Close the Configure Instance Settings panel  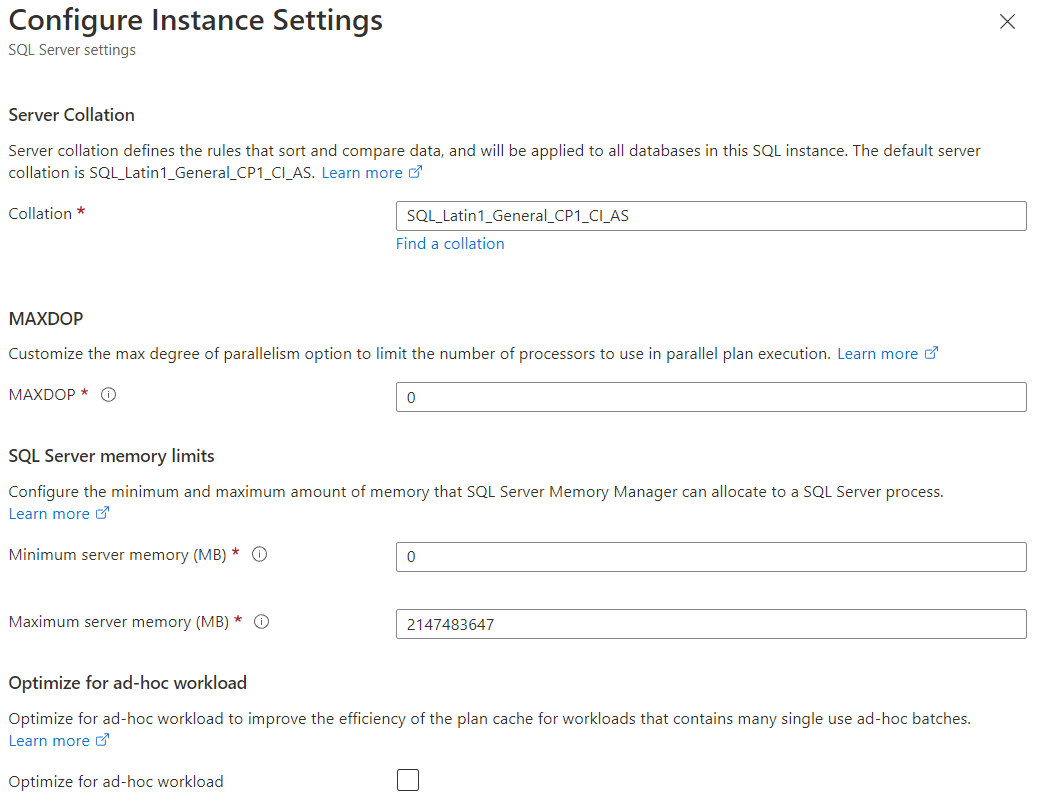1007,22
